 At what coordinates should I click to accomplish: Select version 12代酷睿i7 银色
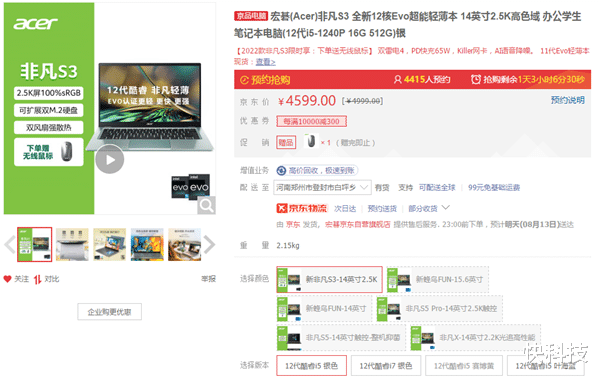click(x=386, y=366)
